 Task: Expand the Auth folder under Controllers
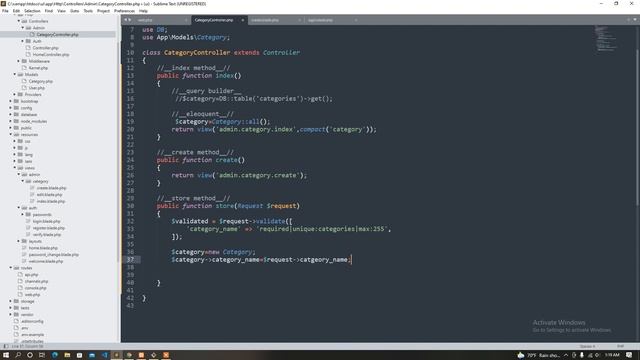(x=23, y=41)
